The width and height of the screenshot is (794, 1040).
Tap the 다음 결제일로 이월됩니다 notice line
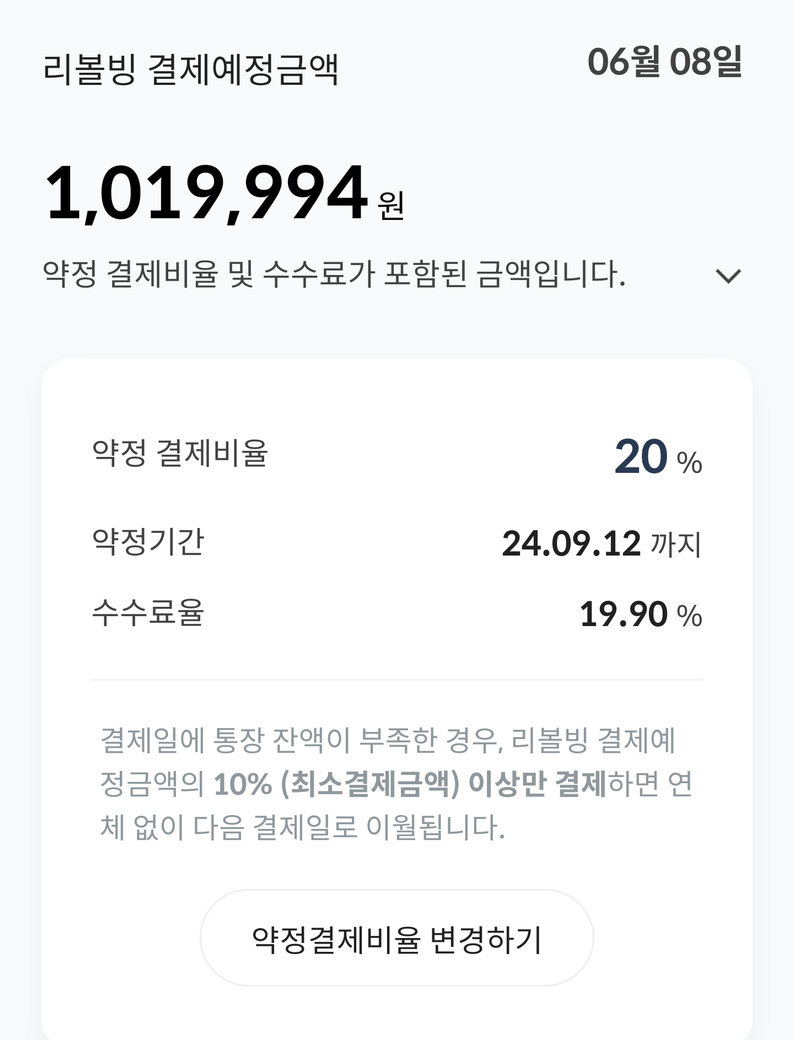(302, 829)
